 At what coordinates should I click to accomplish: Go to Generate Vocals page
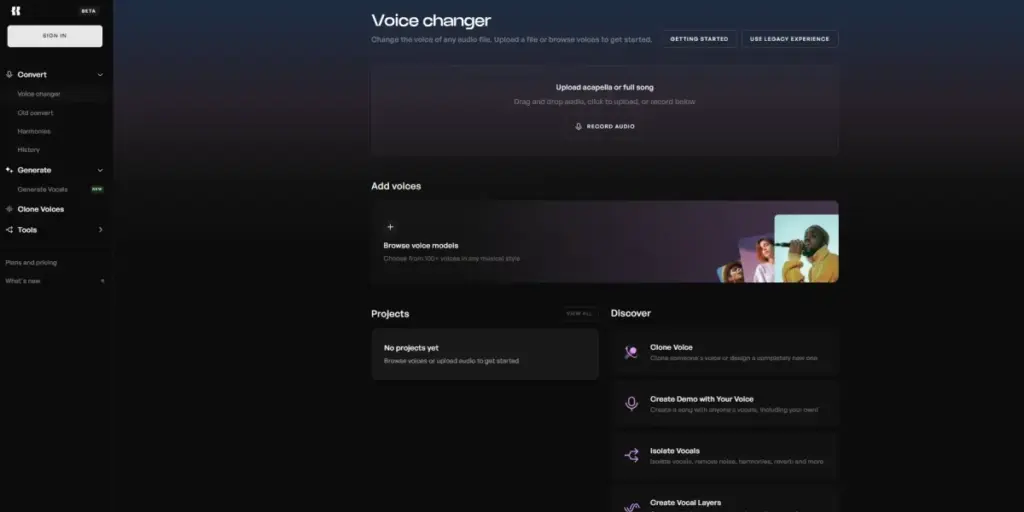42,189
